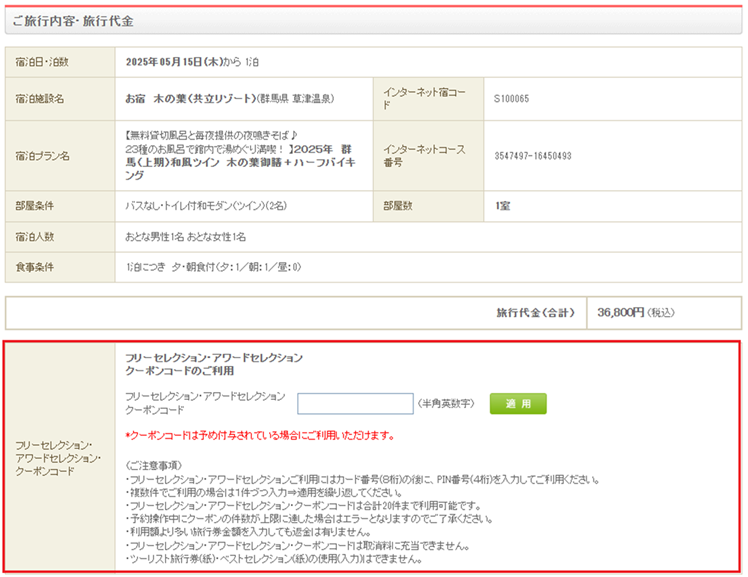
Task: Click the red coupon code warning note
Action: coord(259,436)
